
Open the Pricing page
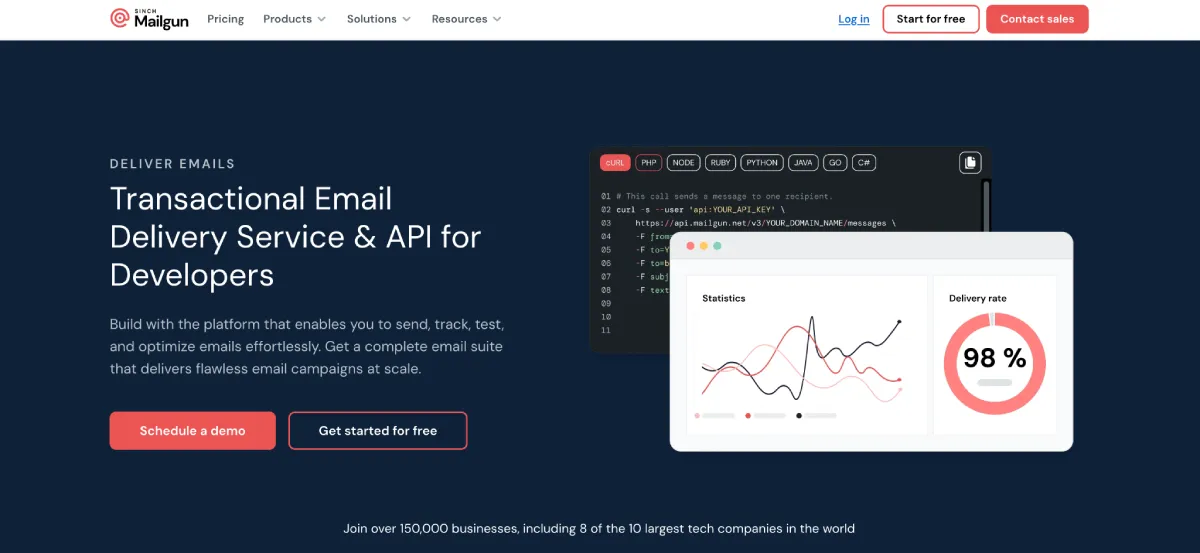[226, 19]
